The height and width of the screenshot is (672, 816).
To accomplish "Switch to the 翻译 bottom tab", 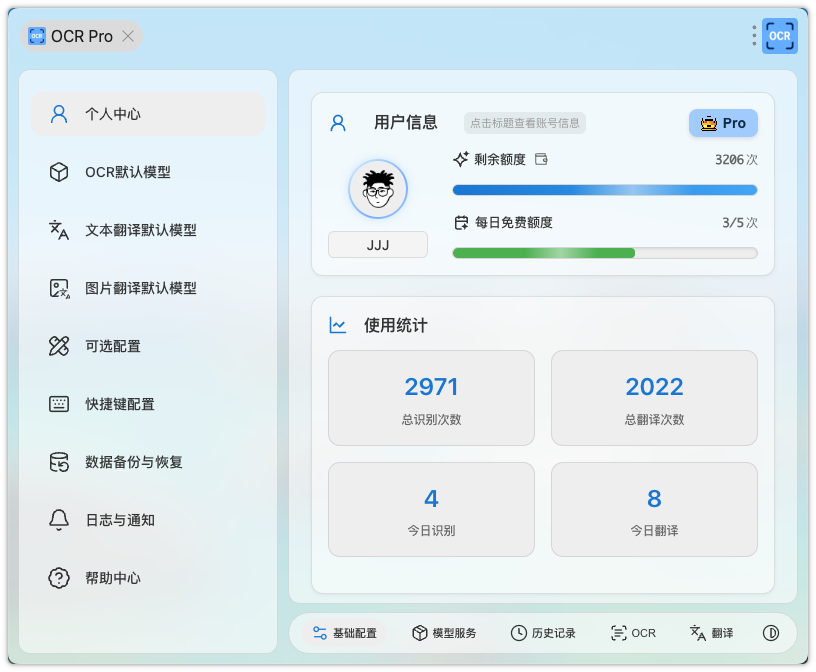I will [x=711, y=633].
